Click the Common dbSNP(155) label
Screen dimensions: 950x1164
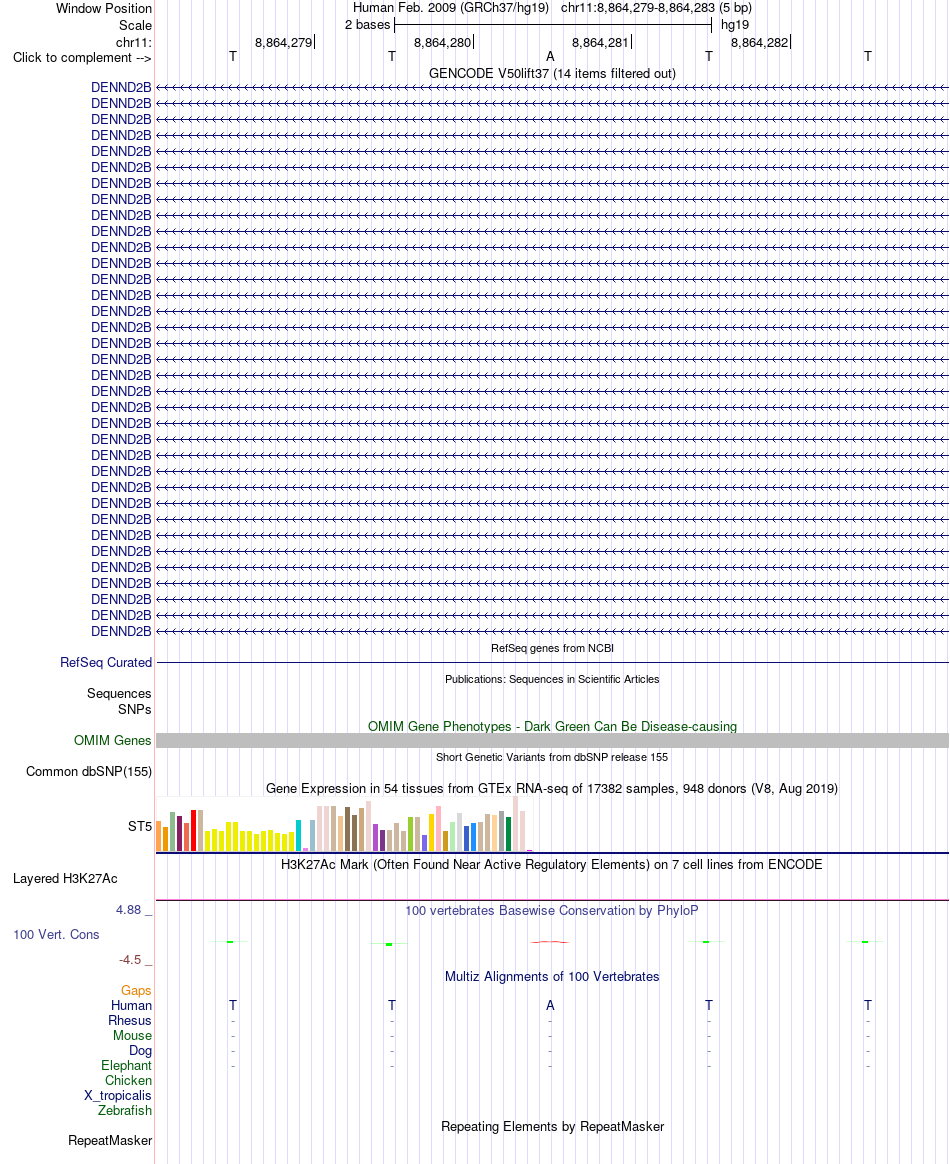pos(89,771)
